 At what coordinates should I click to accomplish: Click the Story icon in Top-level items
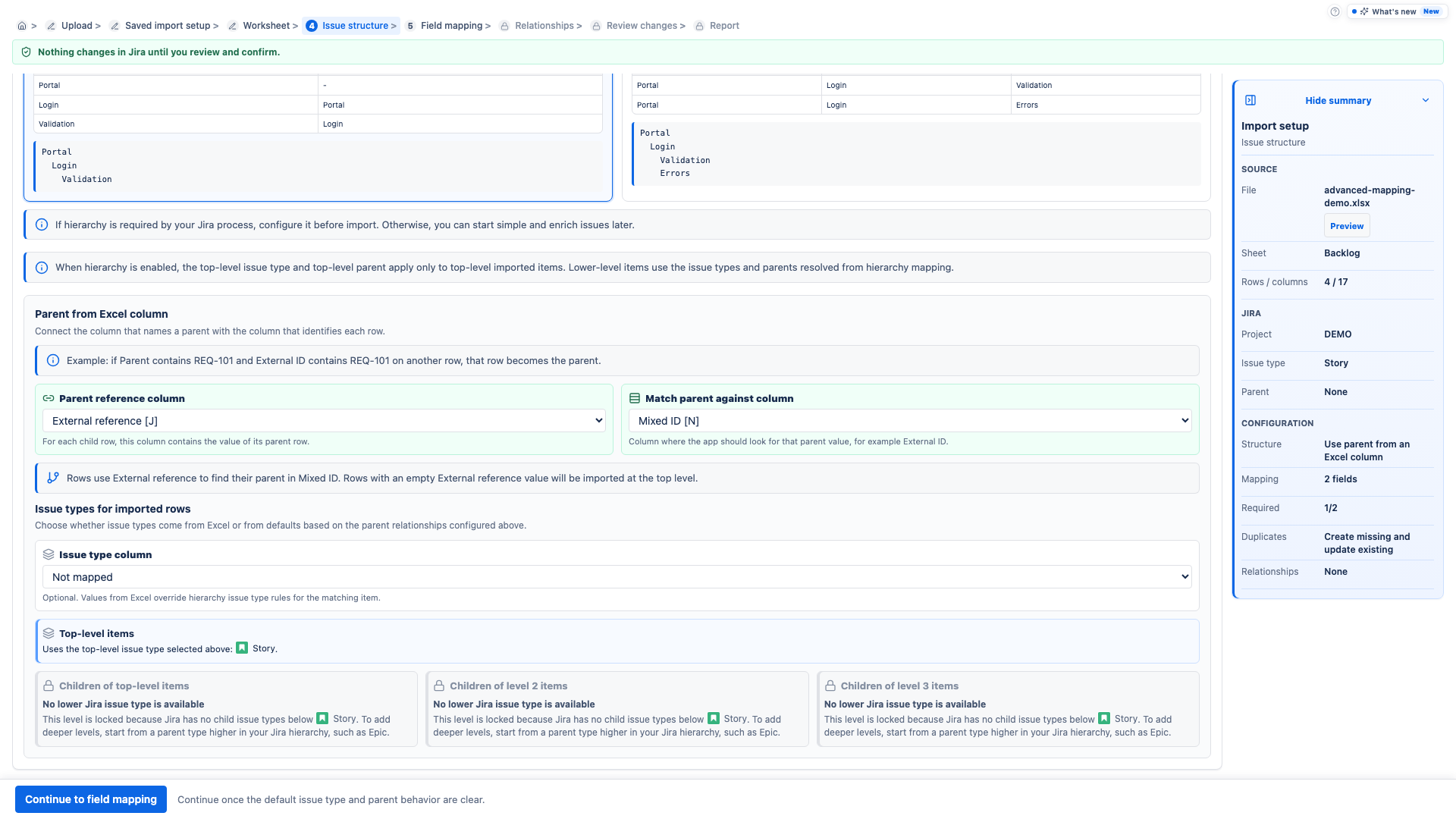tap(242, 648)
